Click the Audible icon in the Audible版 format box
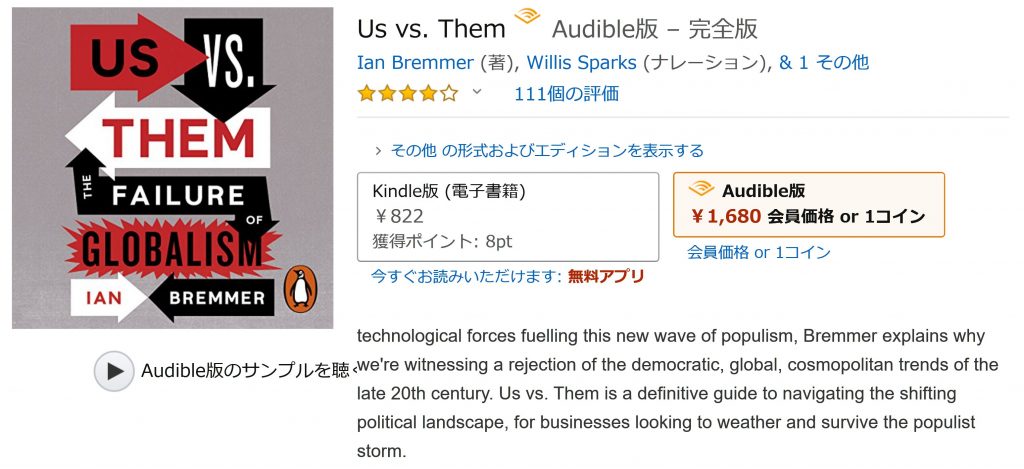Screen dimensions: 1024x469 pyautogui.click(x=701, y=189)
